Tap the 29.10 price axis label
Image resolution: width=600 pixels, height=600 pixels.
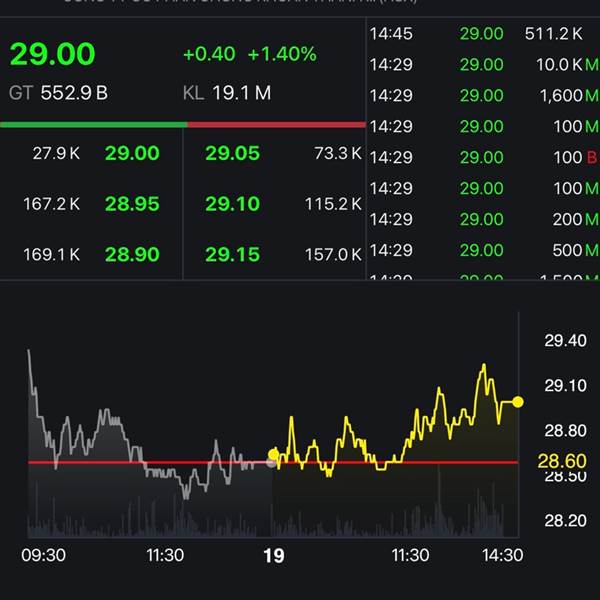[565, 385]
